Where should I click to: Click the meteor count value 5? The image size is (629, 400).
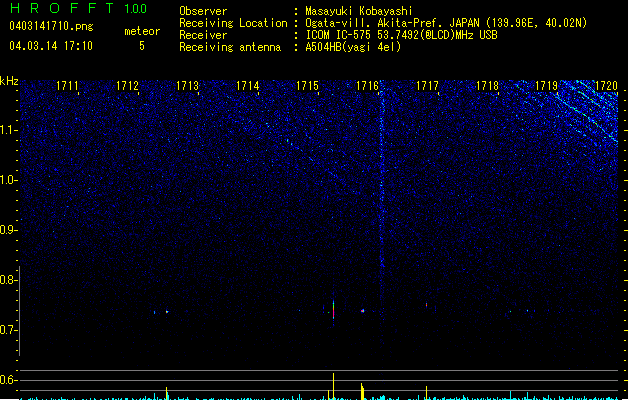tap(142, 46)
